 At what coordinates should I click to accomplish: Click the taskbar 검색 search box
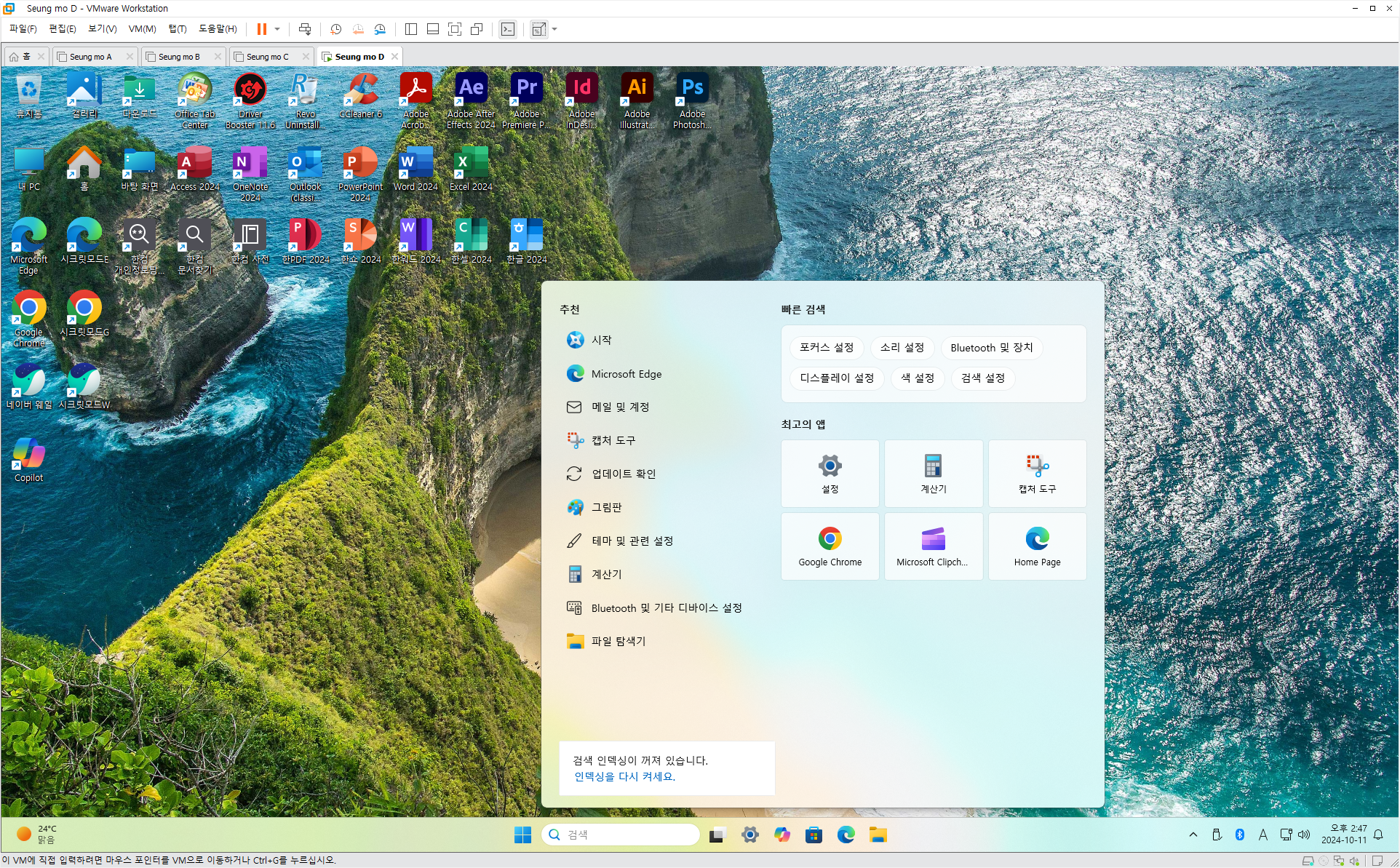[621, 835]
